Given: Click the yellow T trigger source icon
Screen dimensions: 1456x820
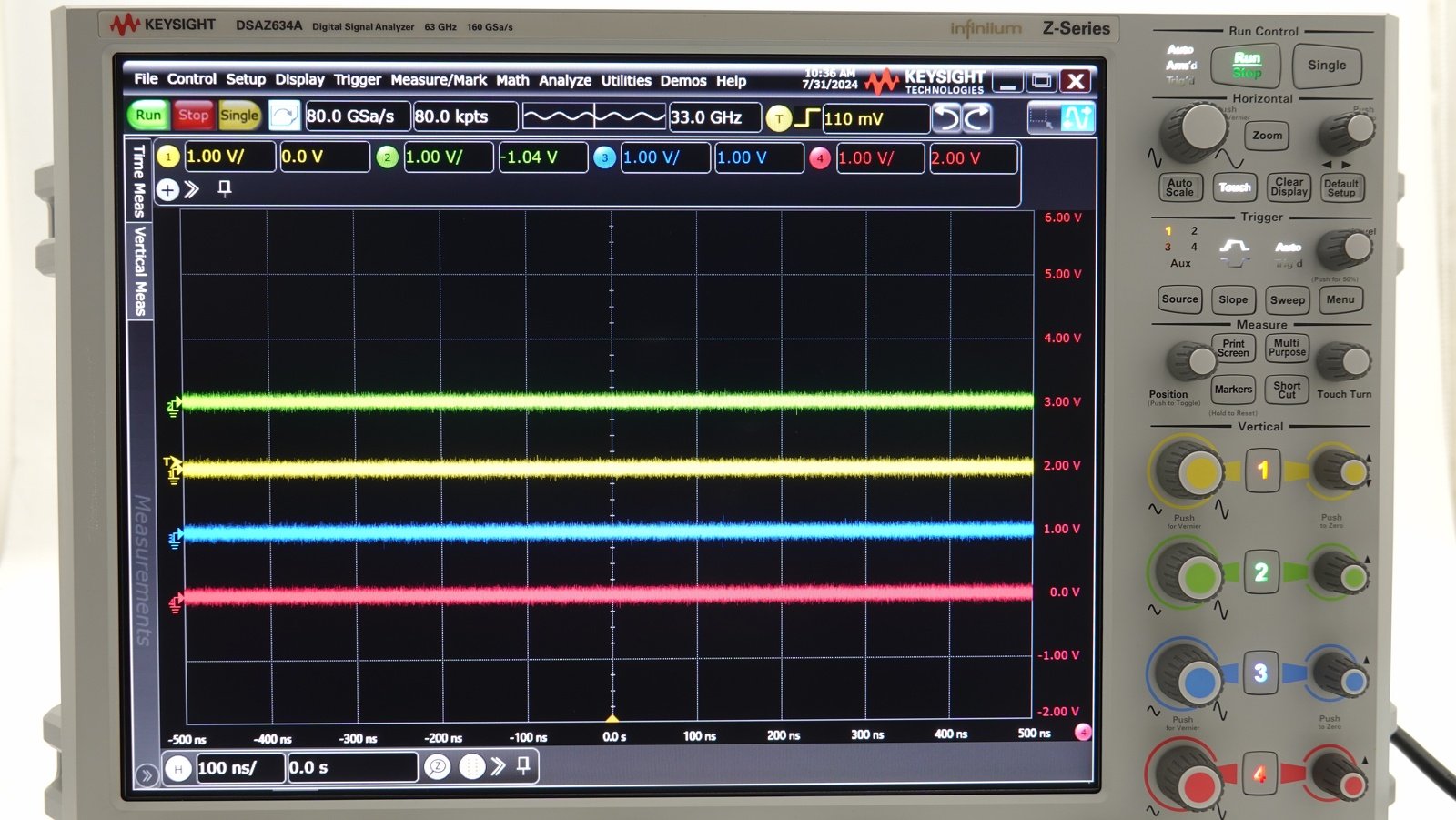Looking at the screenshot, I should [779, 118].
